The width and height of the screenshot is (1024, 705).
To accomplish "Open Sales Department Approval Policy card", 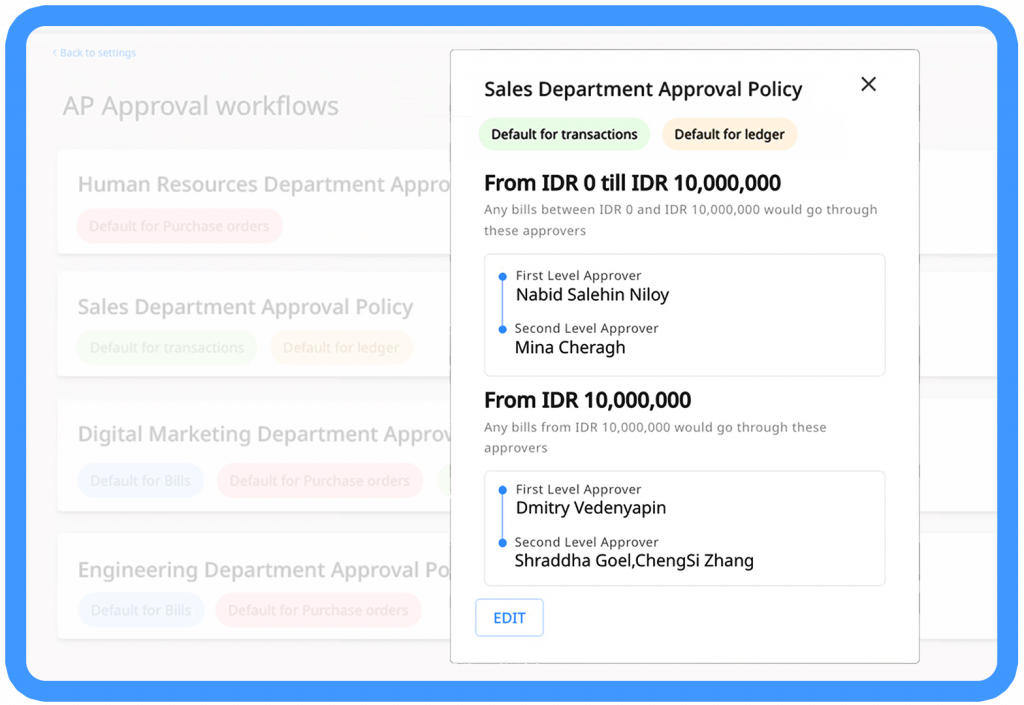I will (x=245, y=308).
